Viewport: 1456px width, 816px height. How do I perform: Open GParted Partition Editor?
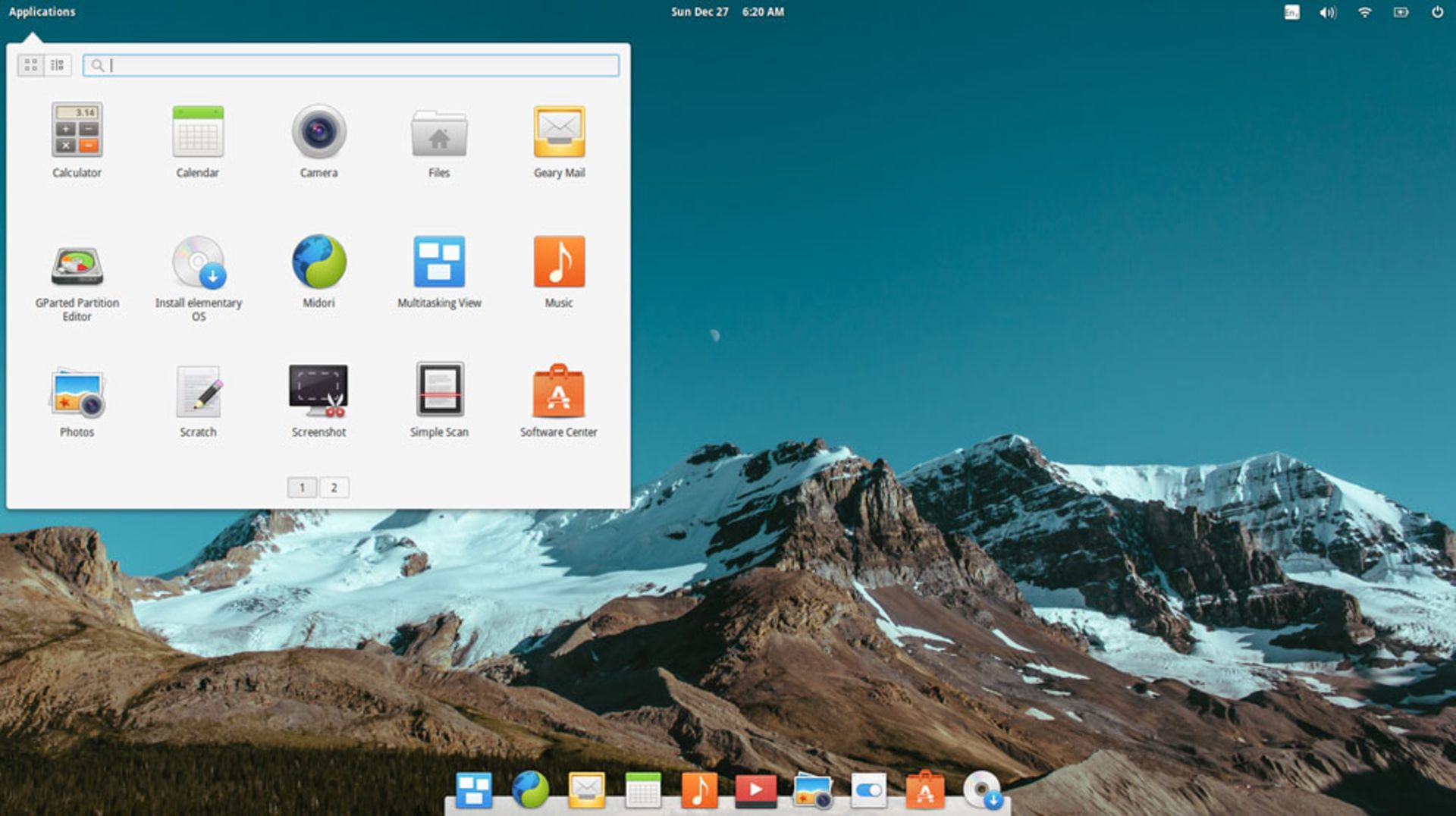(x=77, y=269)
